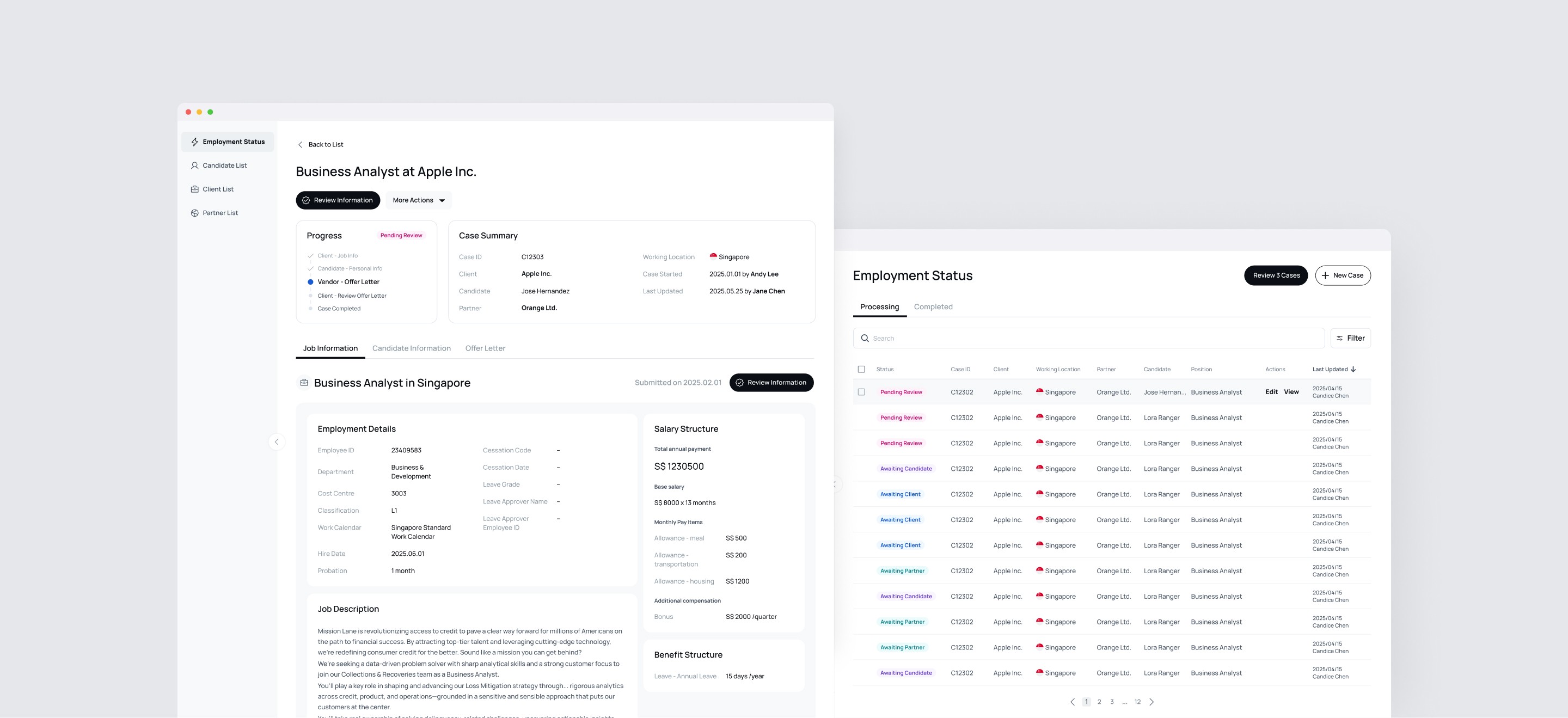Screen dimensions: 1568x718
Task: Collapse the sidebar with the chevron handle
Action: (x=277, y=442)
